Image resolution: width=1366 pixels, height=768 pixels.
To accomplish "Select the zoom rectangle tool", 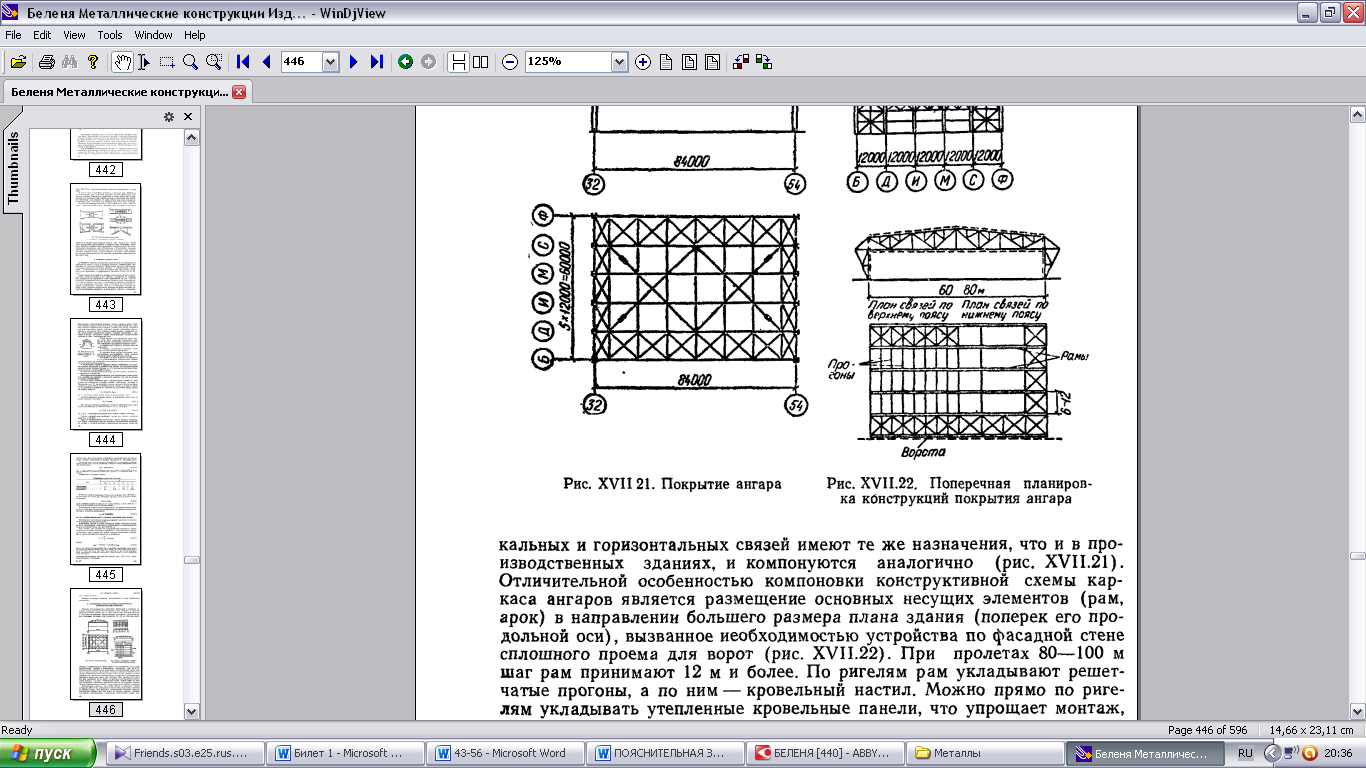I will 213,62.
